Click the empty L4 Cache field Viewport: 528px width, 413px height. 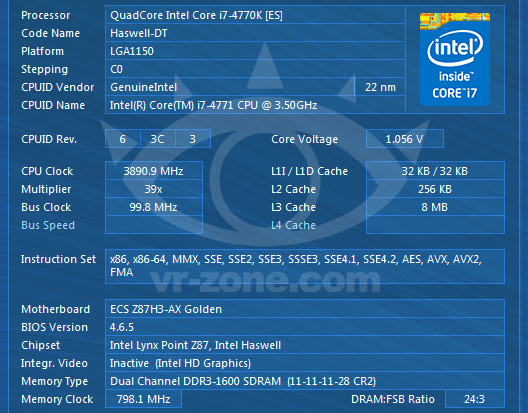[435, 225]
